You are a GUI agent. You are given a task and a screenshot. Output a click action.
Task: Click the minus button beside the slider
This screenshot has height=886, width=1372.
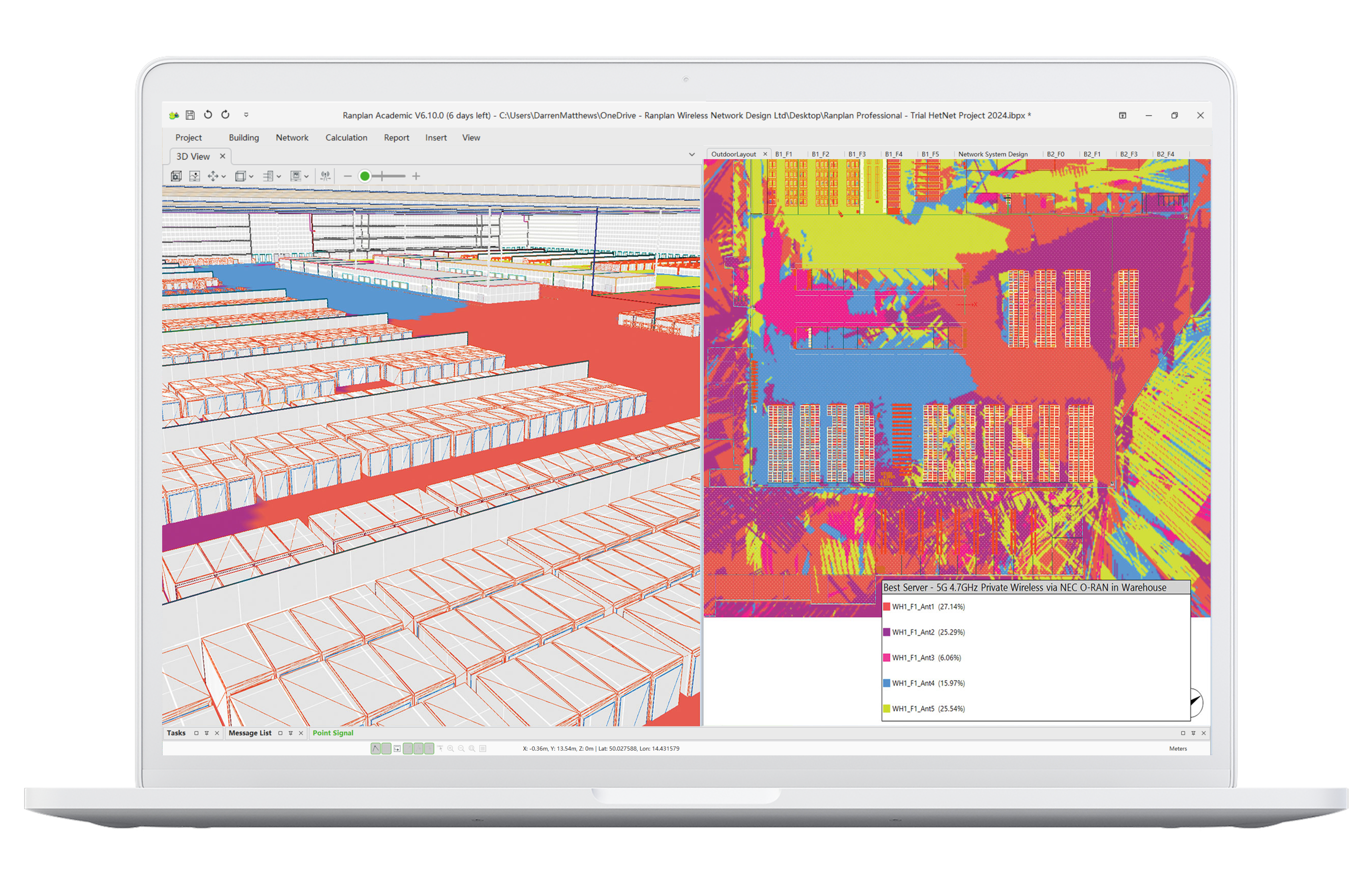[x=347, y=176]
